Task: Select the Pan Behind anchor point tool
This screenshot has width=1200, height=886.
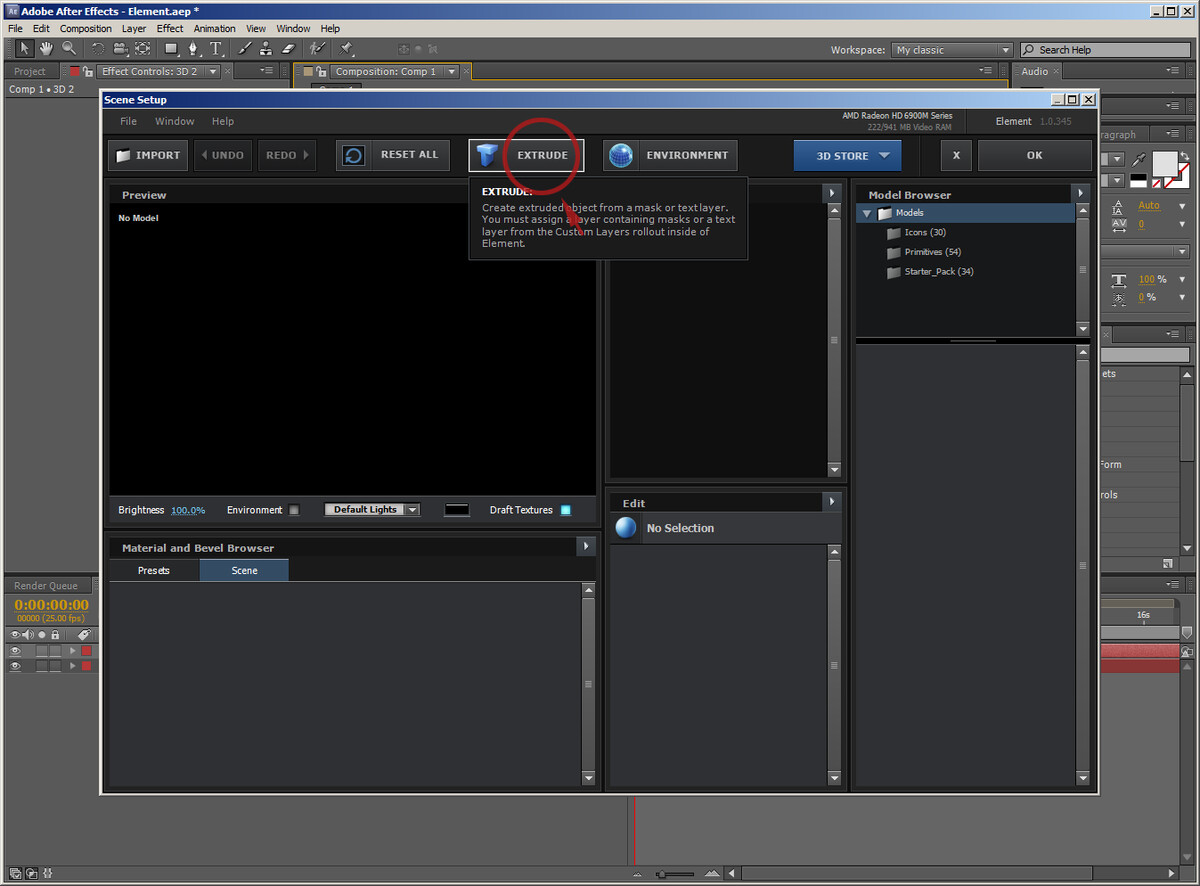Action: (x=142, y=49)
